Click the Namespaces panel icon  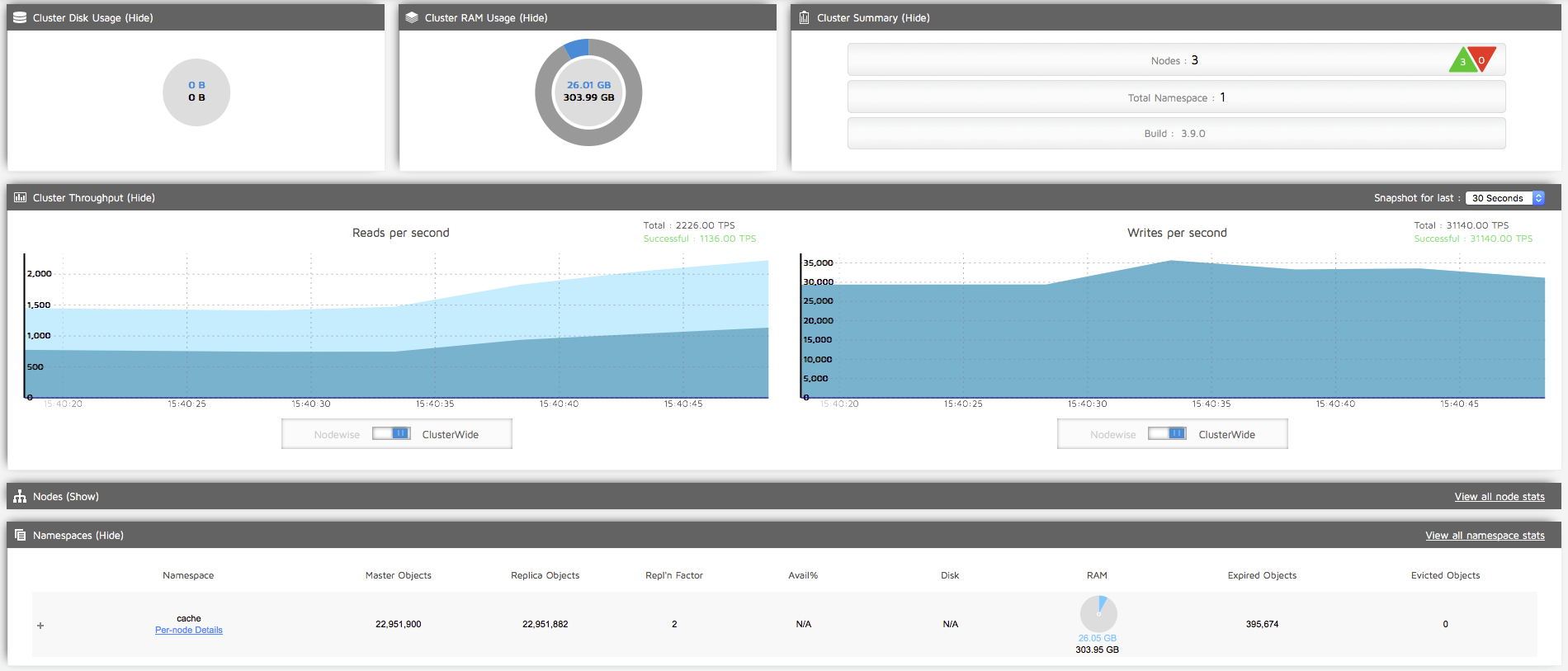click(x=20, y=535)
